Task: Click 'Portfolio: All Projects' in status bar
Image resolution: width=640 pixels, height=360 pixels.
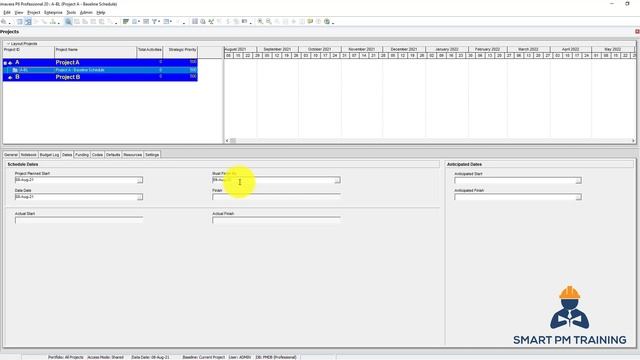Action: [x=65, y=357]
